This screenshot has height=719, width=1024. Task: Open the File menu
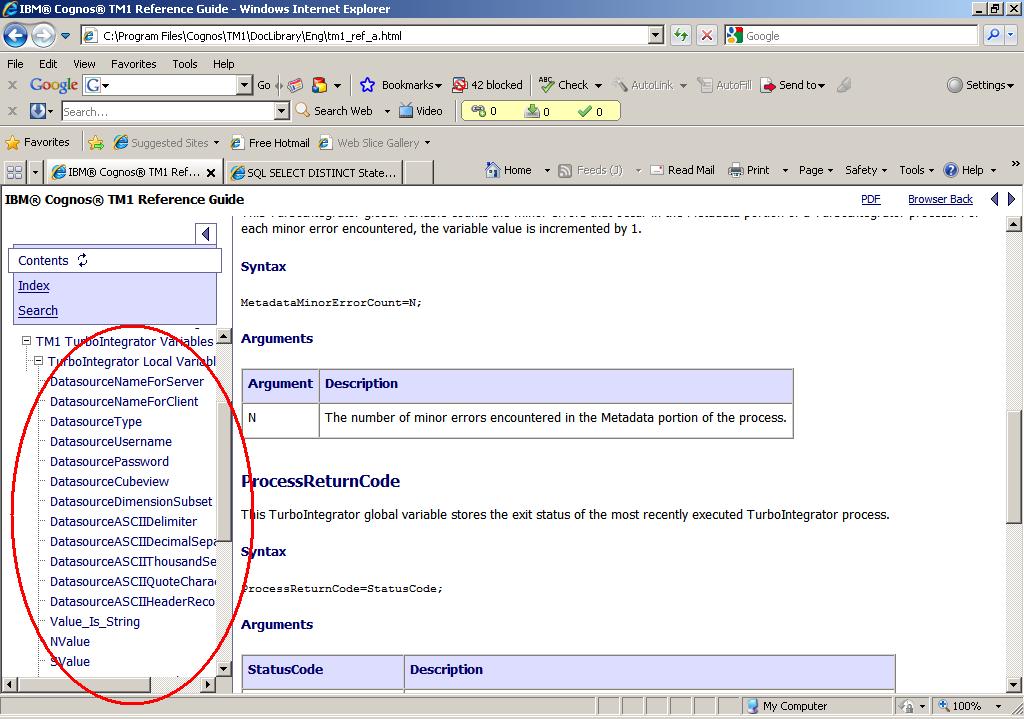pyautogui.click(x=15, y=64)
